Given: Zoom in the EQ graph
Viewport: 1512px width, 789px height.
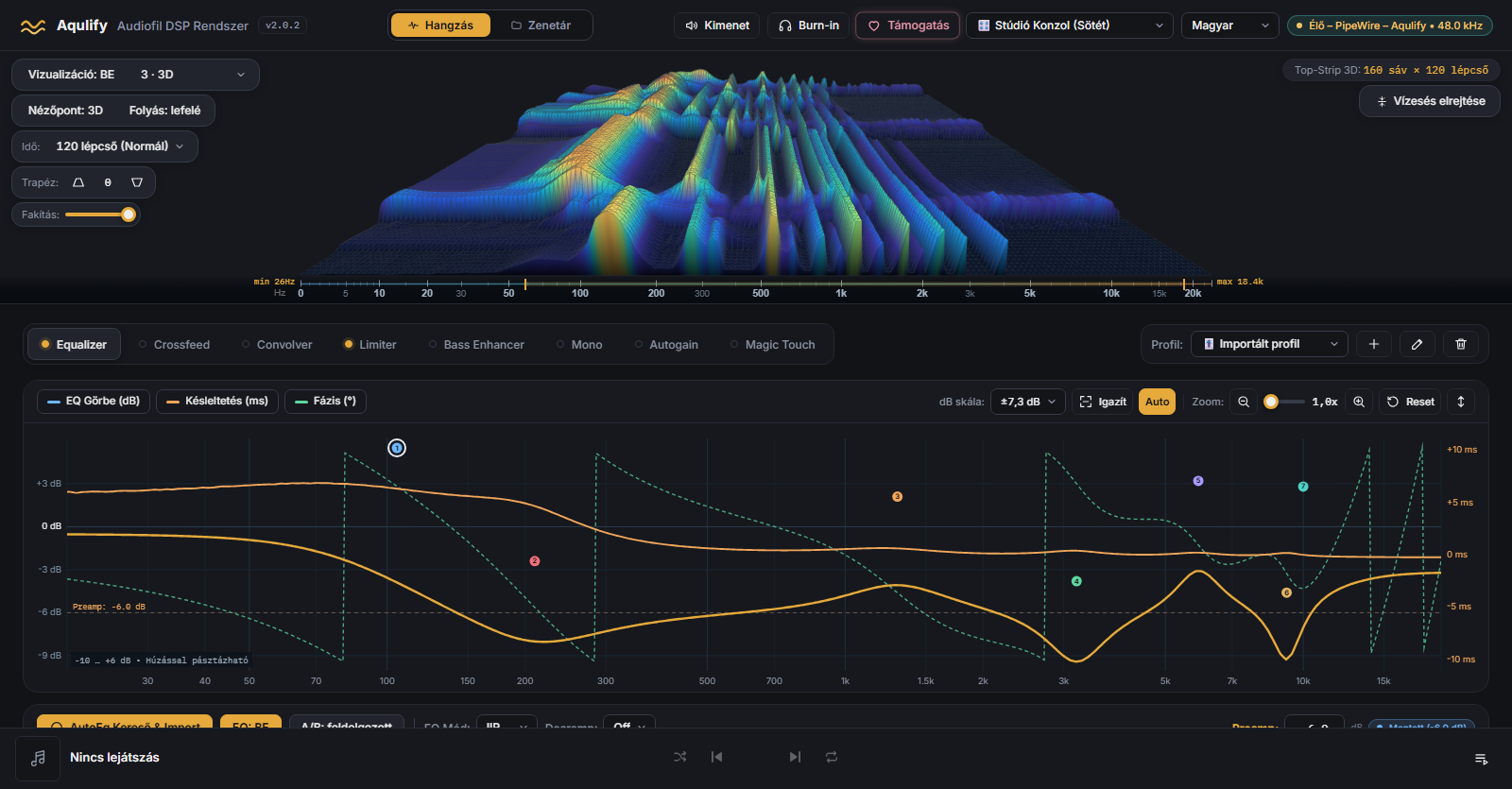Looking at the screenshot, I should [1359, 402].
